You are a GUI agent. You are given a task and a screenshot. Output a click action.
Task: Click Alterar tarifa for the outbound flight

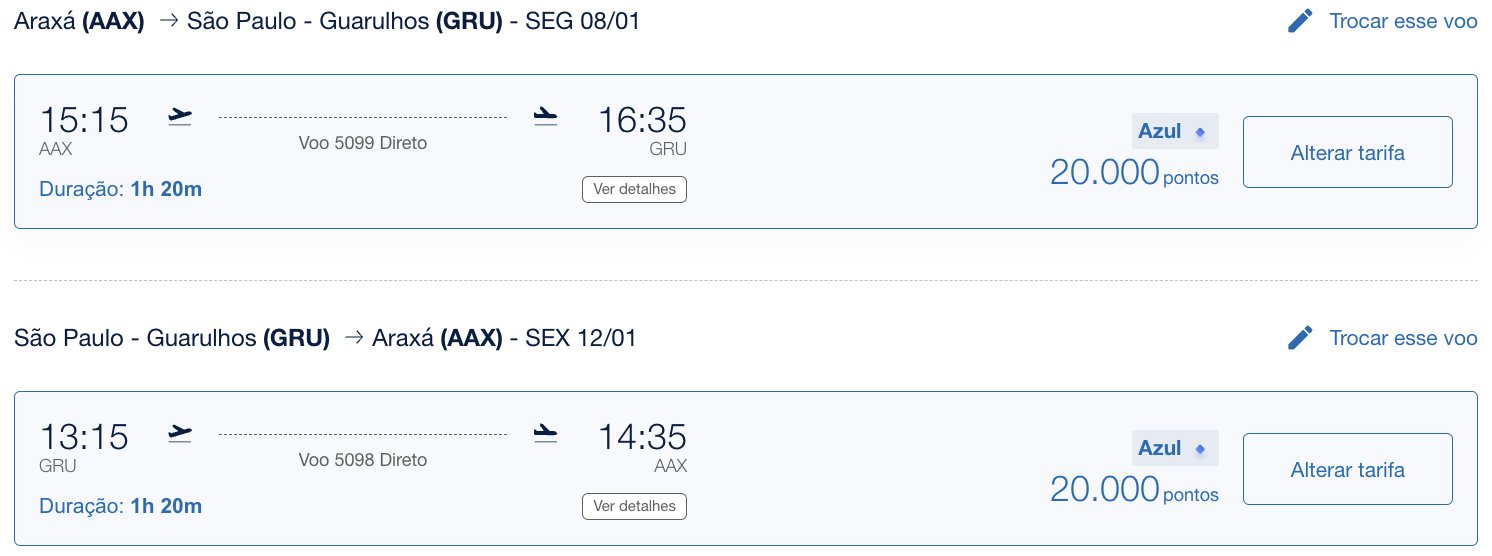coord(1348,152)
